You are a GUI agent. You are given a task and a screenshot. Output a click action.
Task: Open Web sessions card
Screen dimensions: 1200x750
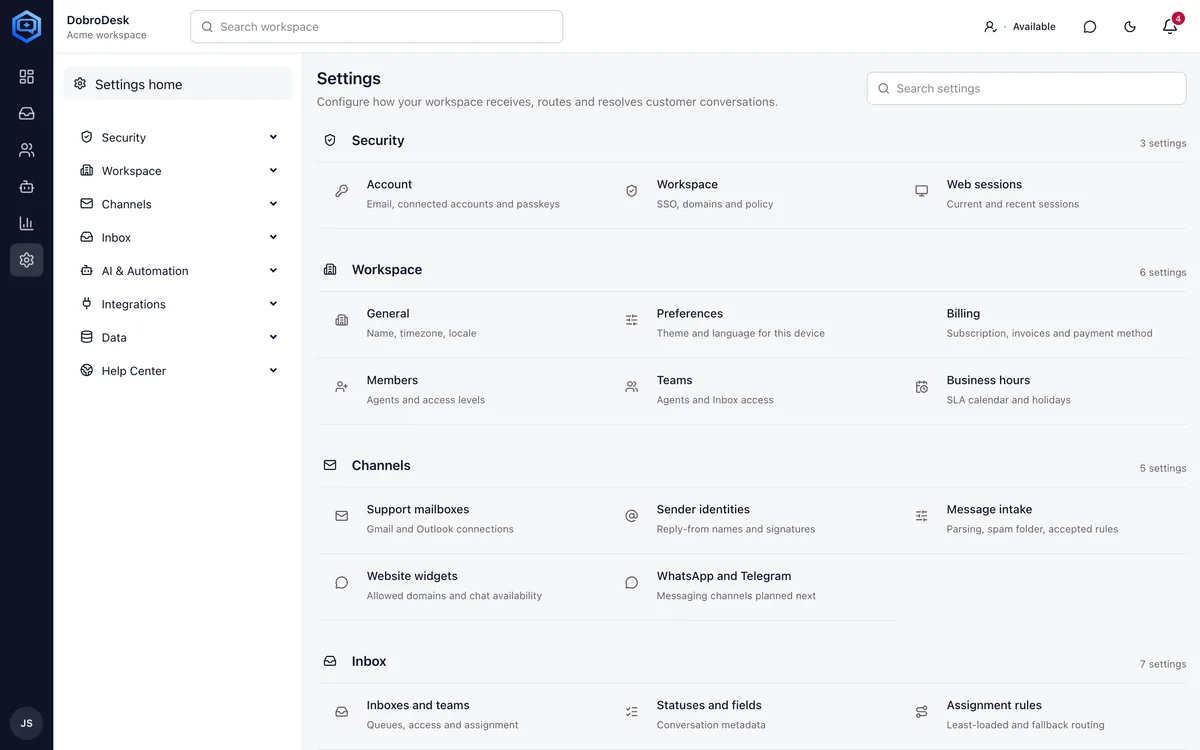[x=1041, y=194]
